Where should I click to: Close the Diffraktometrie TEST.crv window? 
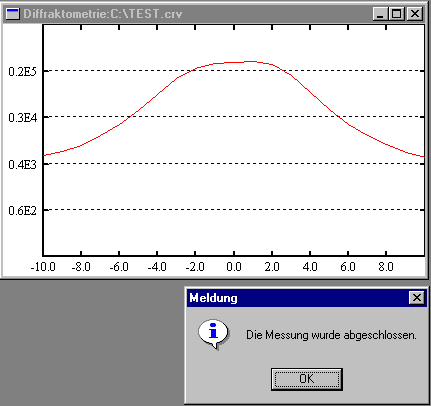pyautogui.click(x=415, y=14)
